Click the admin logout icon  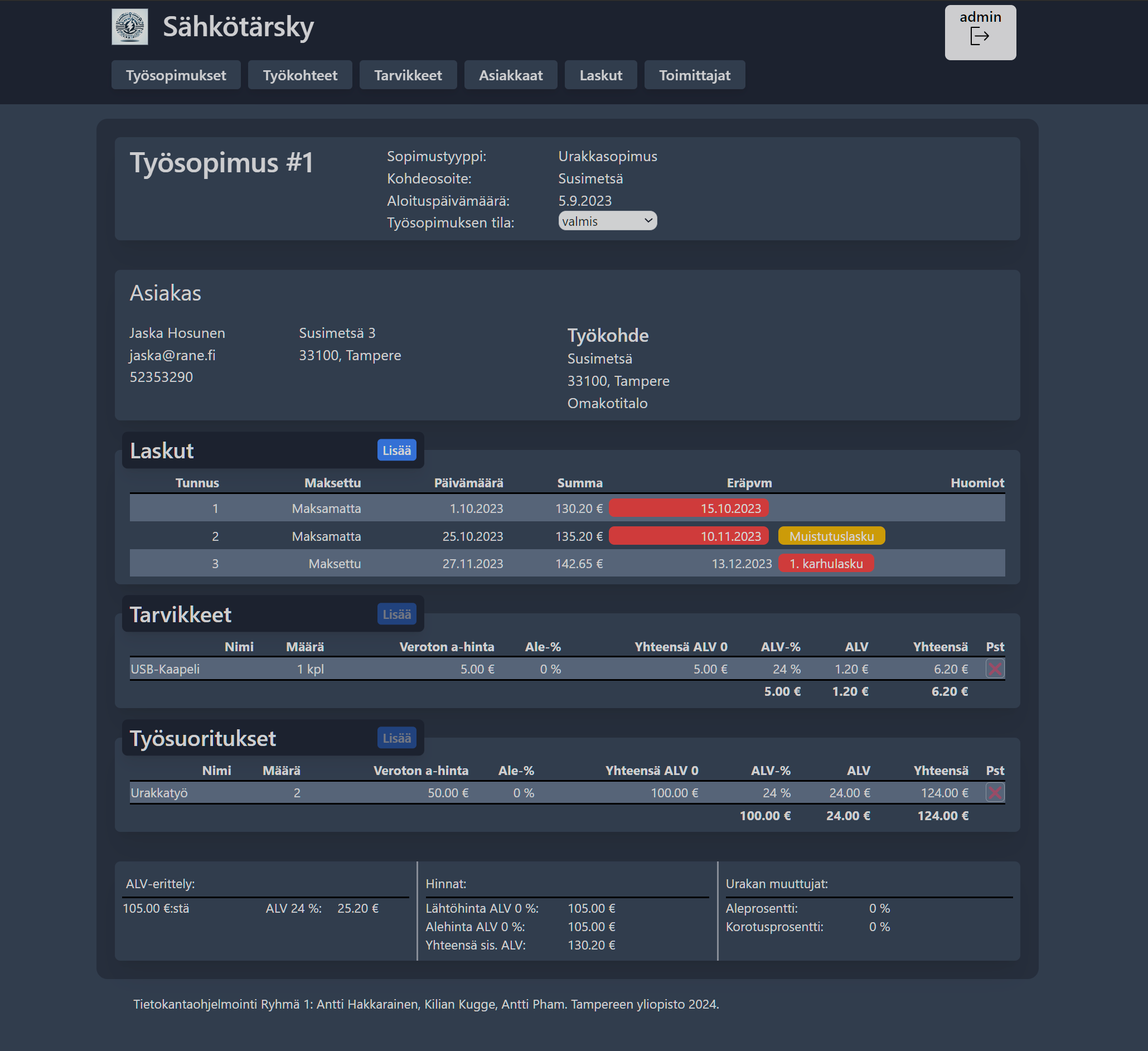980,36
